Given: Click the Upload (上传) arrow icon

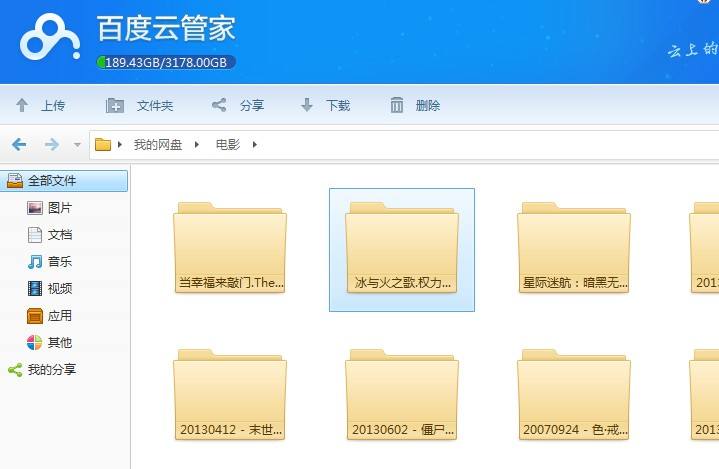Looking at the screenshot, I should [22, 105].
